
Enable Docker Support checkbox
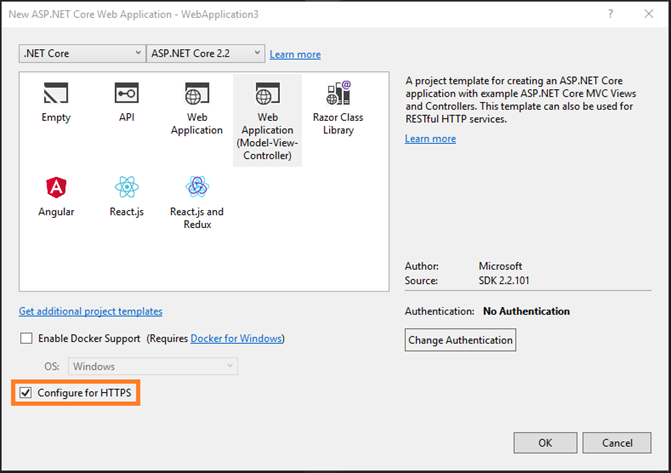pyautogui.click(x=27, y=339)
